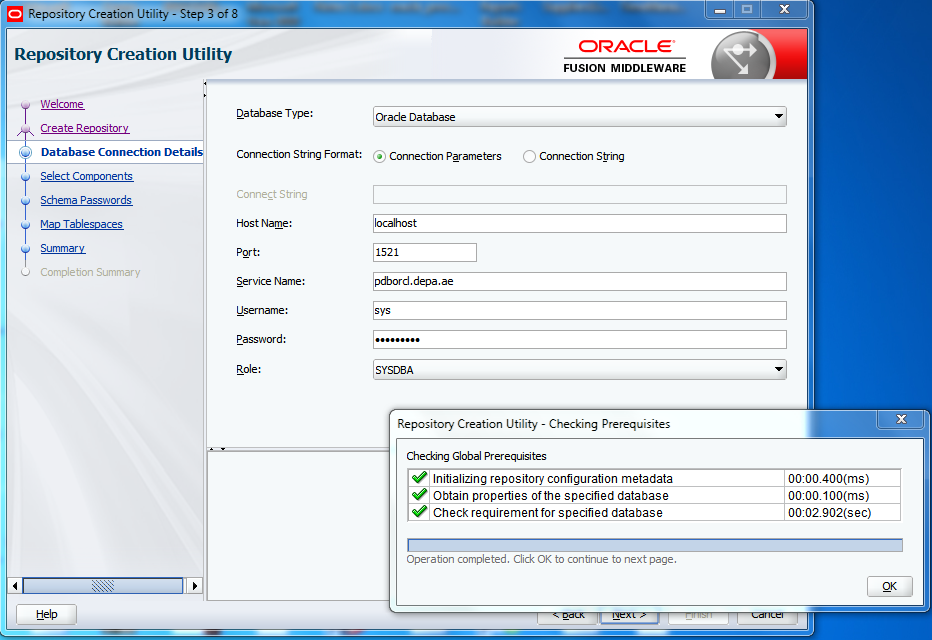Image resolution: width=932 pixels, height=640 pixels.
Task: Click the Schema Passwords step bullet
Action: (x=25, y=201)
